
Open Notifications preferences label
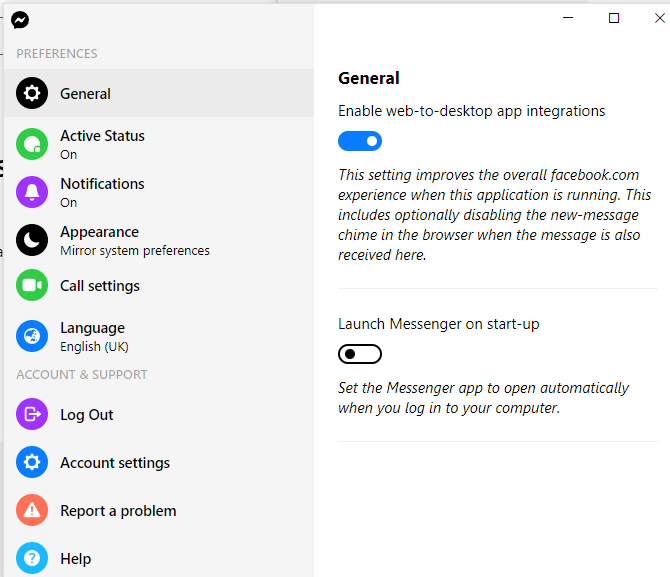pyautogui.click(x=103, y=184)
